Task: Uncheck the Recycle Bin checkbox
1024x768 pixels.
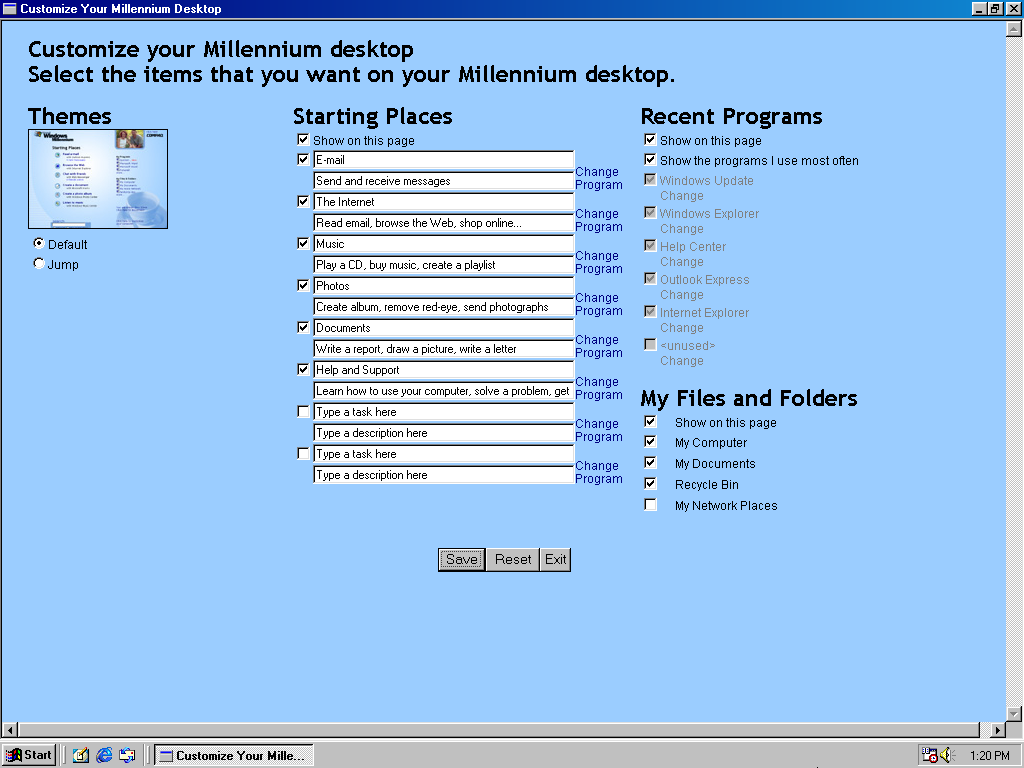Action: (650, 483)
